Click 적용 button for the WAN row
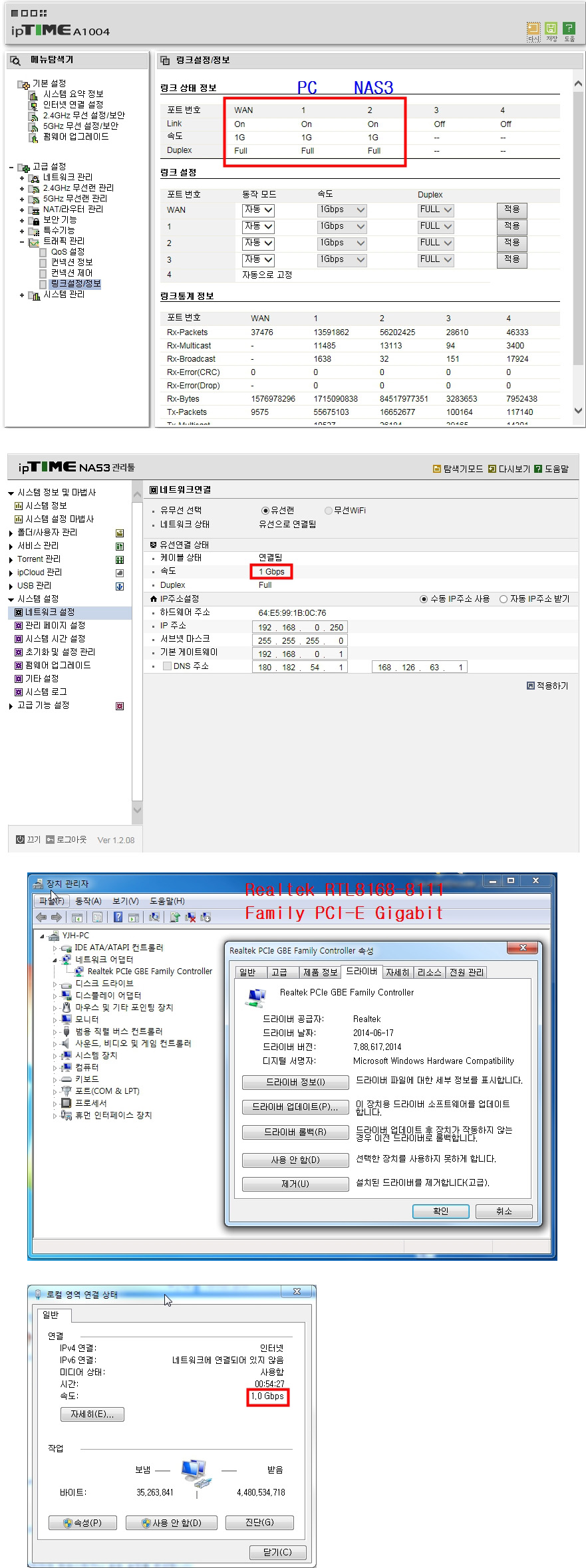This screenshot has width=586, height=1568. pos(512,210)
